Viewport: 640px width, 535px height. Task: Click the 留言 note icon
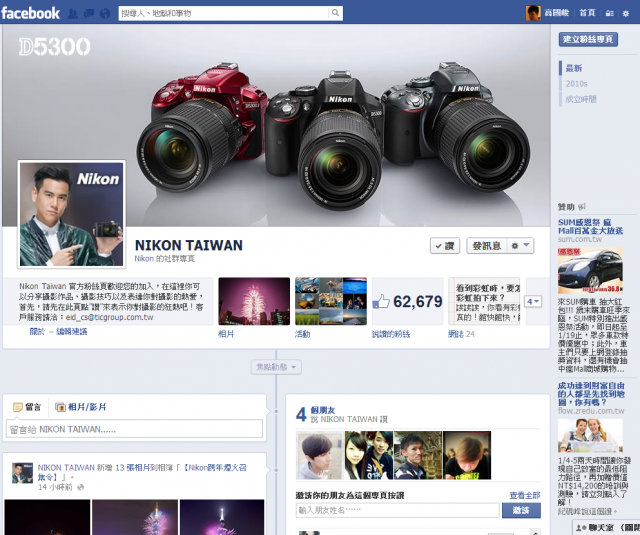pos(18,407)
